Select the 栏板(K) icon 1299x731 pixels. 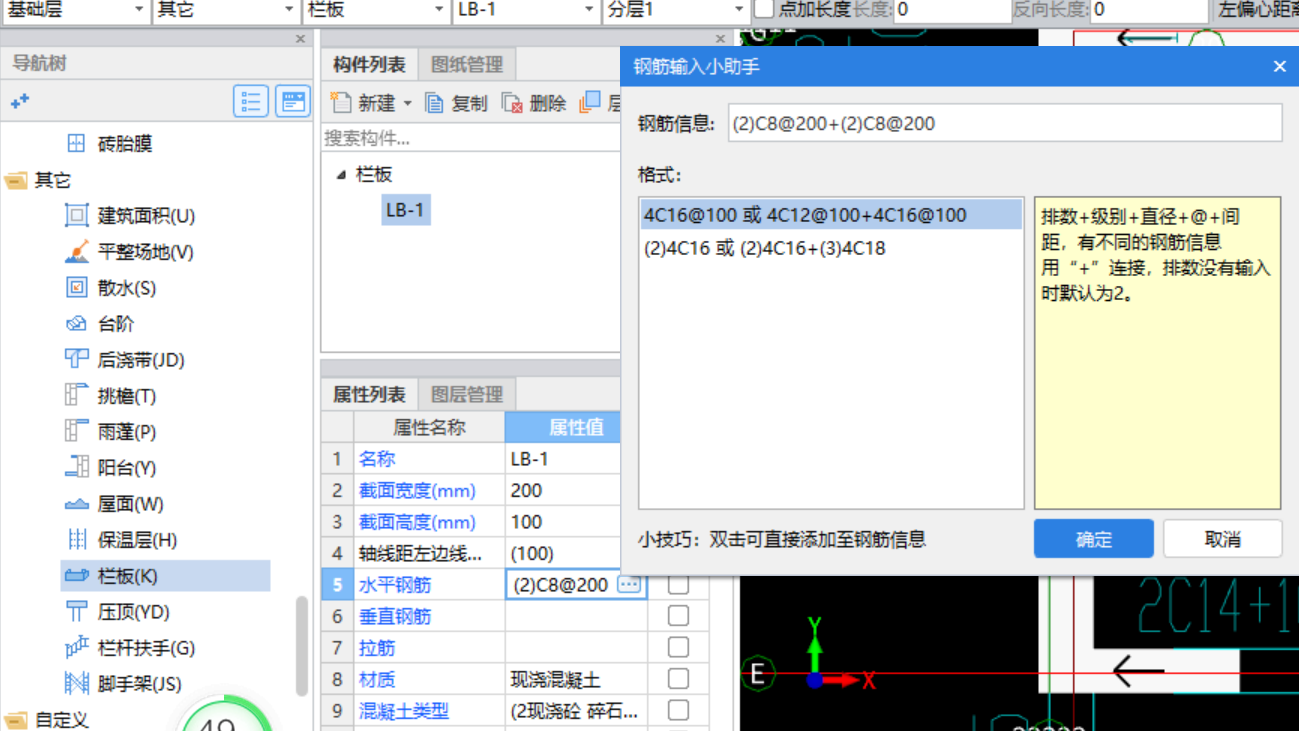pos(76,576)
